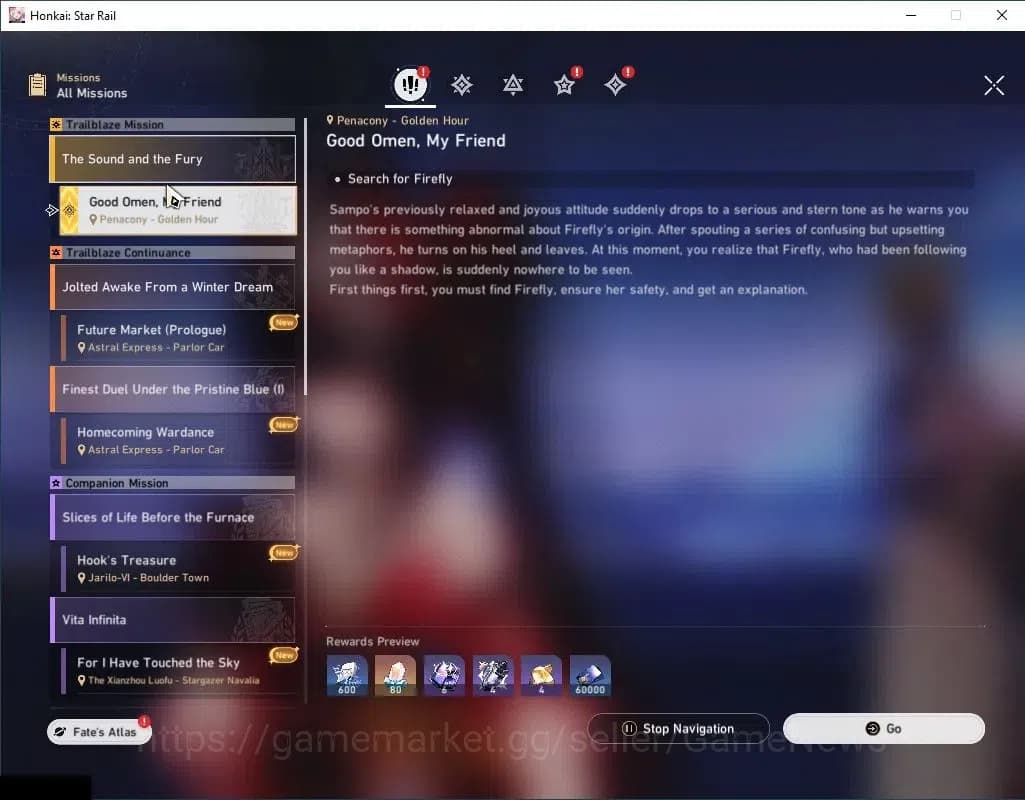Viewport: 1025px width, 800px height.
Task: Open Slices of Life Before the Furnace
Action: coord(173,517)
